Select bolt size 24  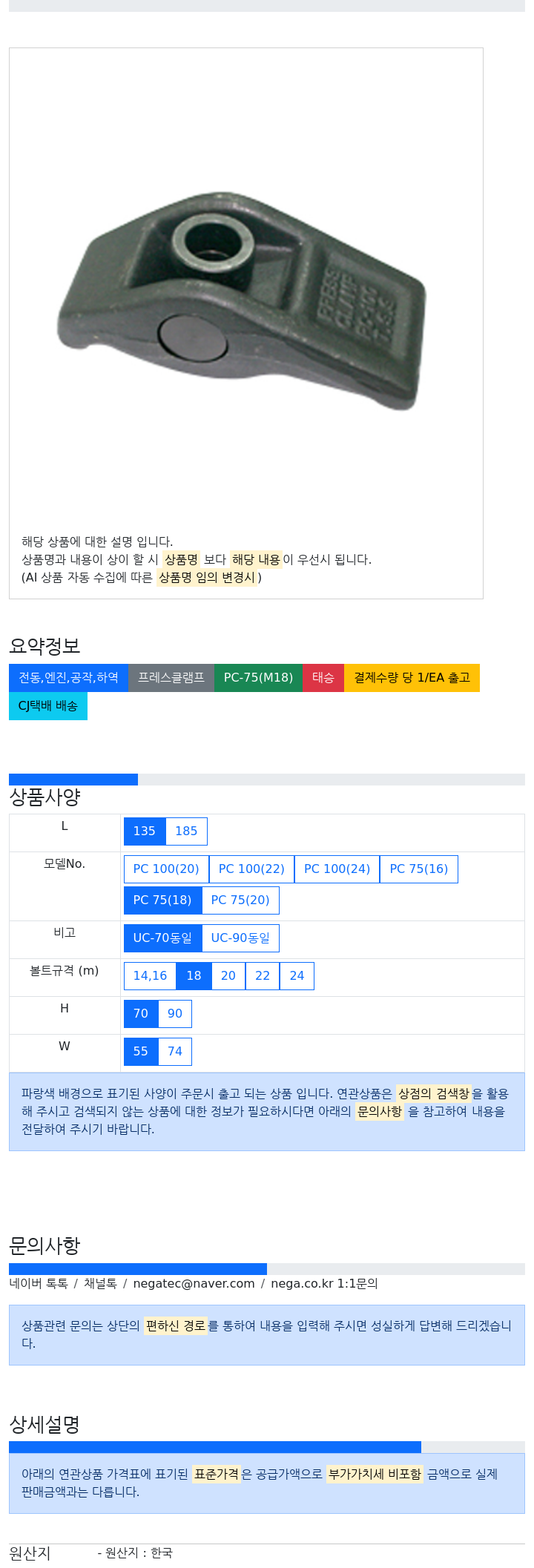click(x=297, y=976)
